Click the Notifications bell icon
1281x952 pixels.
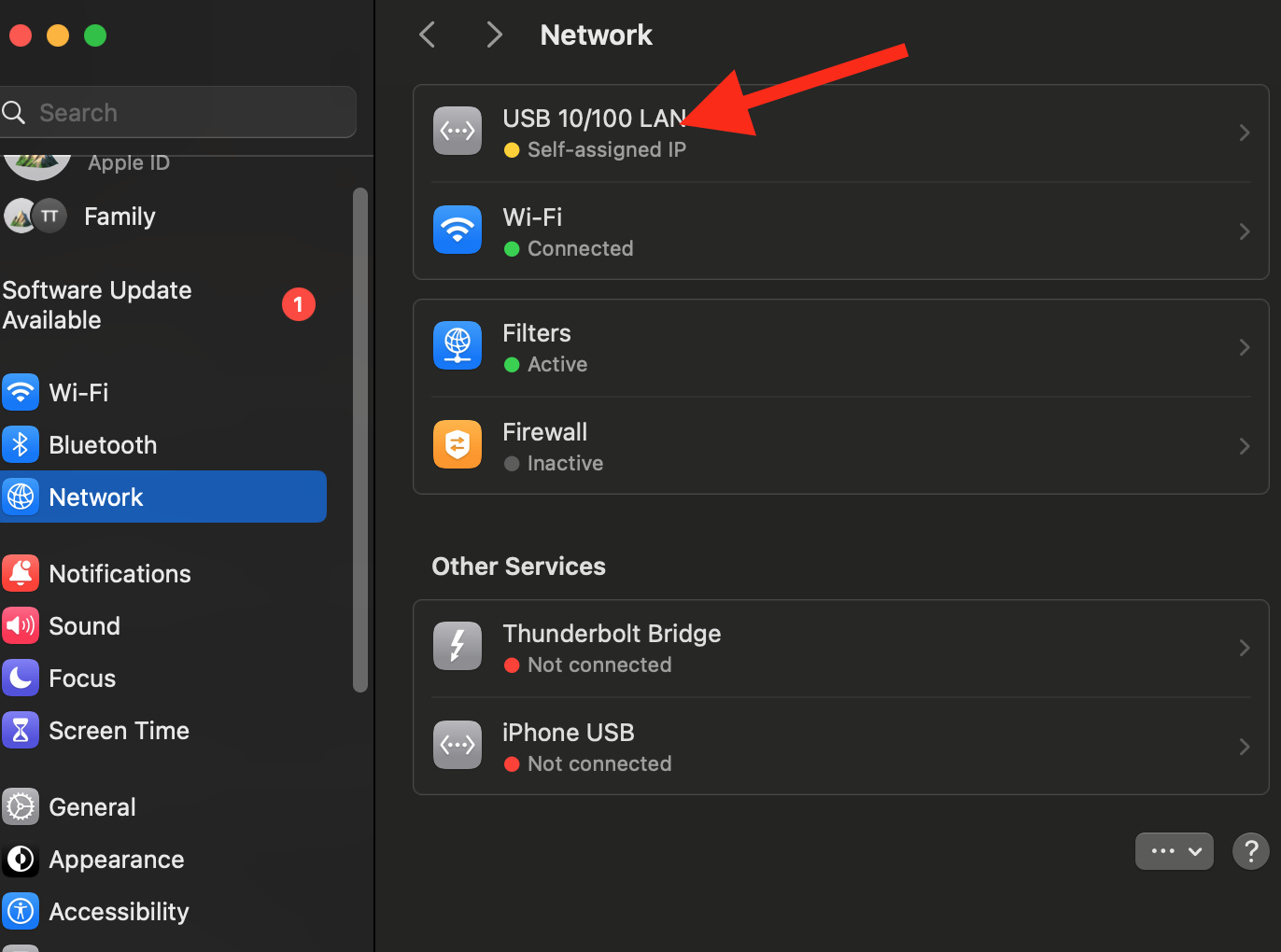[21, 573]
